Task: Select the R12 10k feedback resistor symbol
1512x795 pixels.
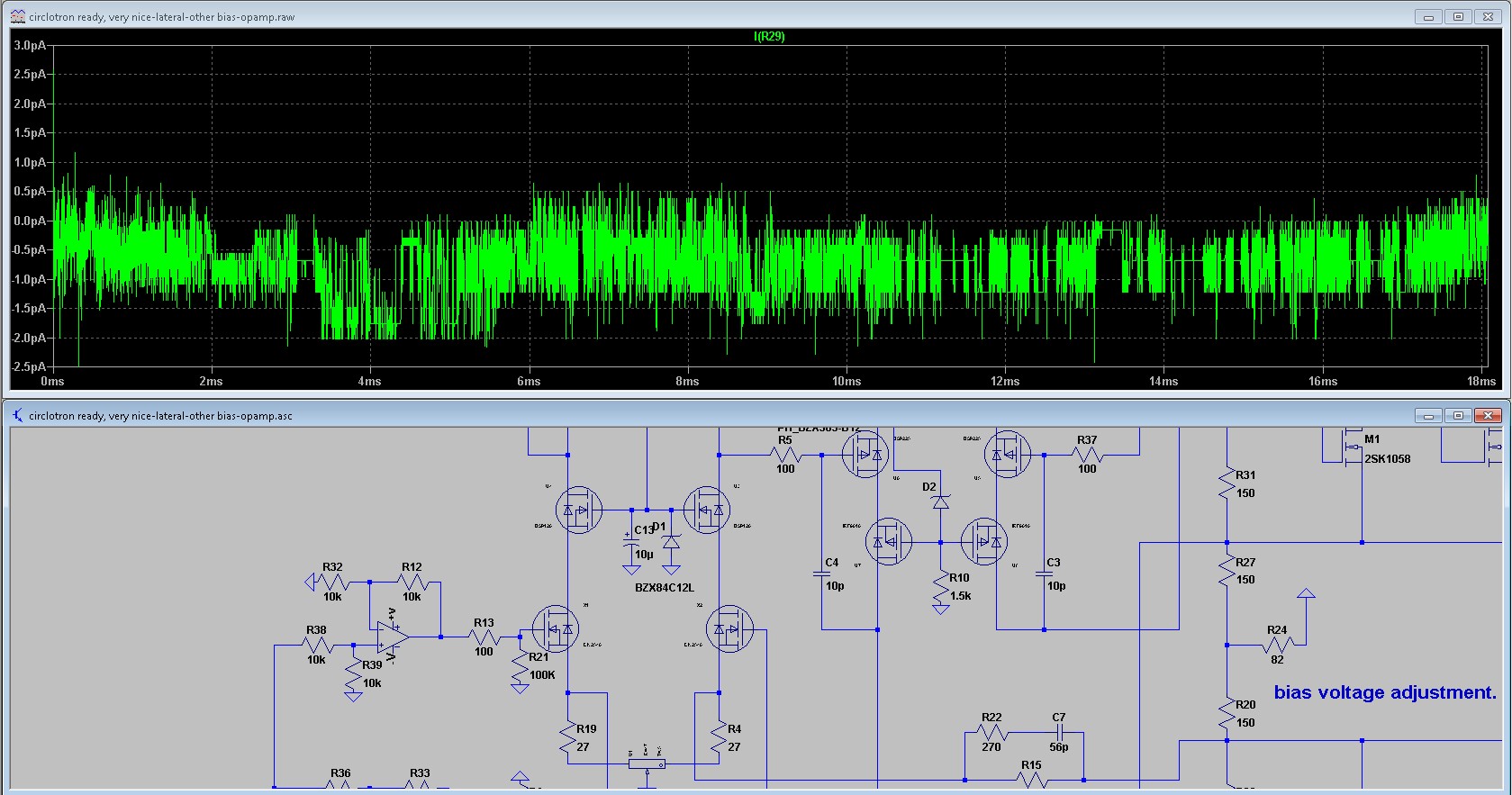Action: coord(412,583)
